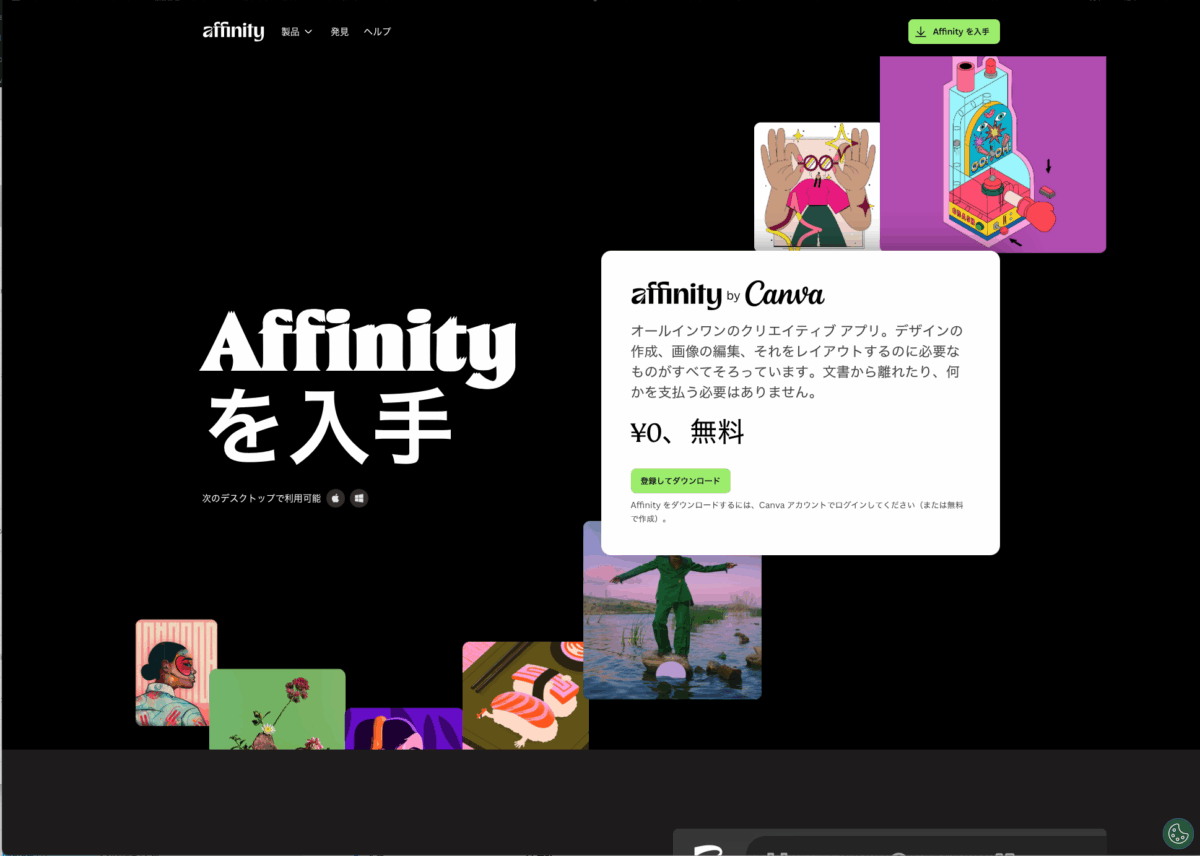Open the ヘルプ navigation item
Image resolution: width=1200 pixels, height=856 pixels.
pos(377,32)
